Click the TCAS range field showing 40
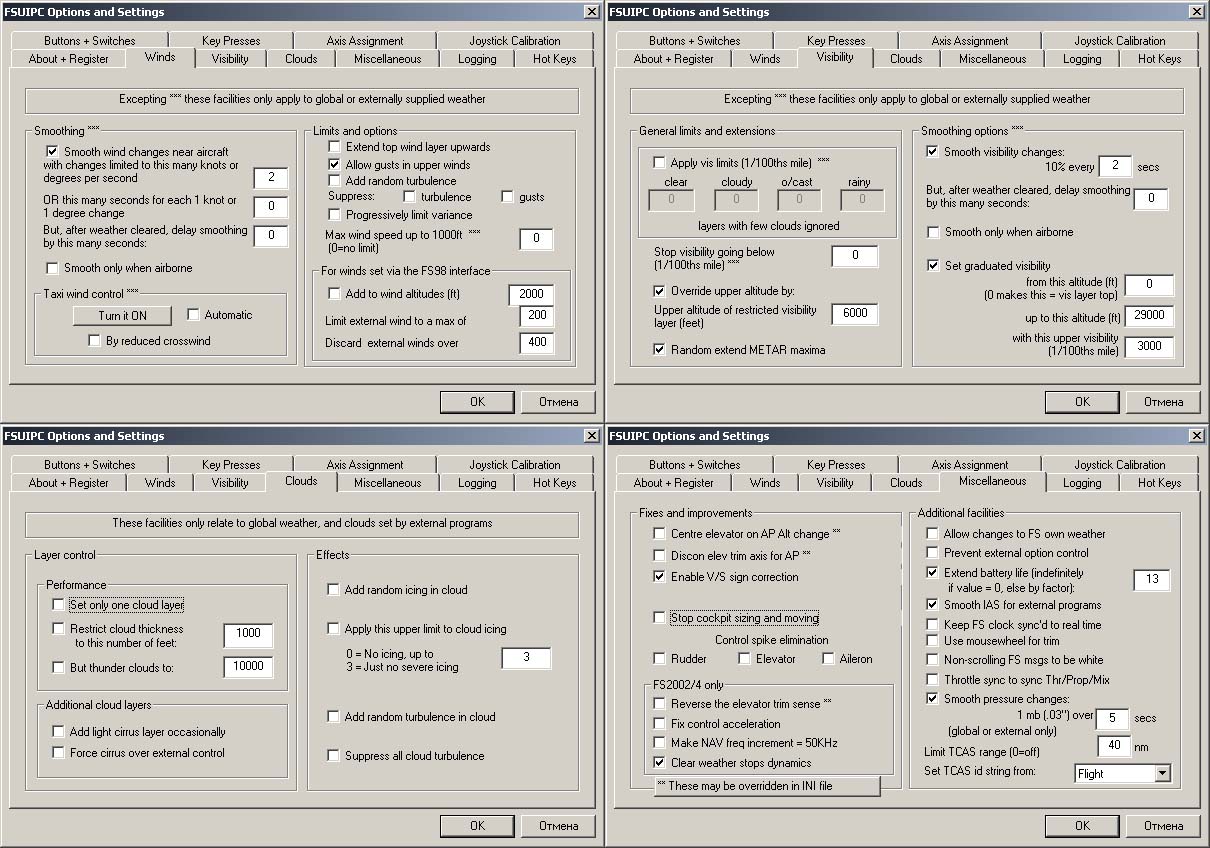Image resolution: width=1210 pixels, height=848 pixels. [1114, 746]
